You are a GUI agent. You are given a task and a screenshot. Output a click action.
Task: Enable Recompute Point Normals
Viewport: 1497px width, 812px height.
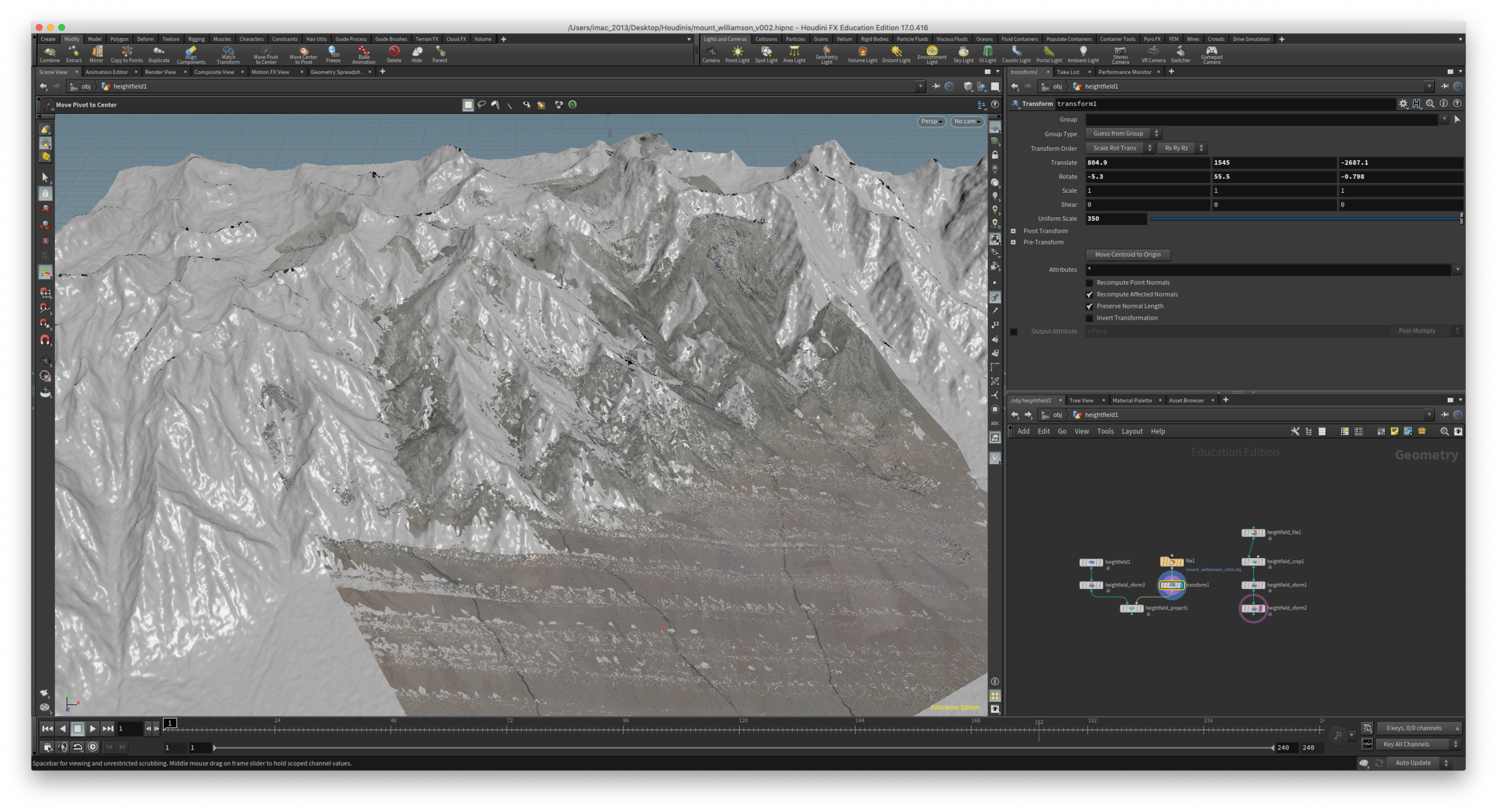point(1090,283)
